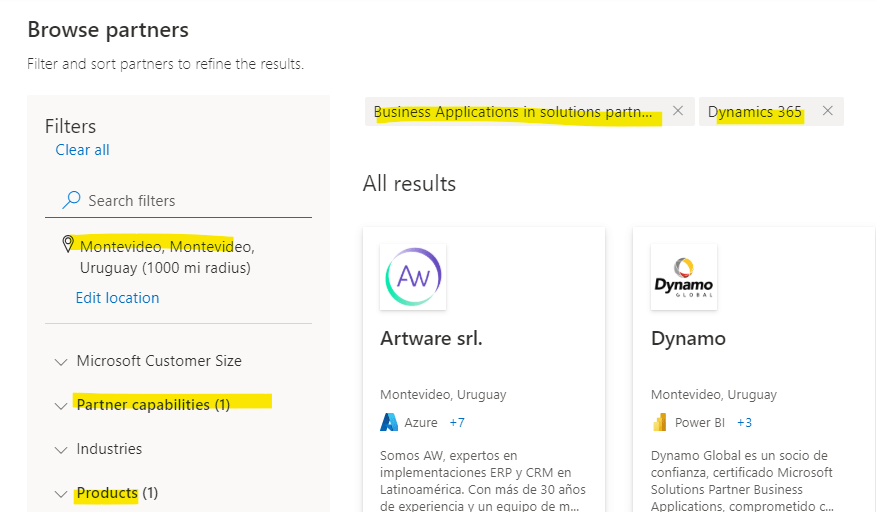Show the +3 more products on Dynamo
This screenshot has height=512, width=876.
pyautogui.click(x=745, y=423)
